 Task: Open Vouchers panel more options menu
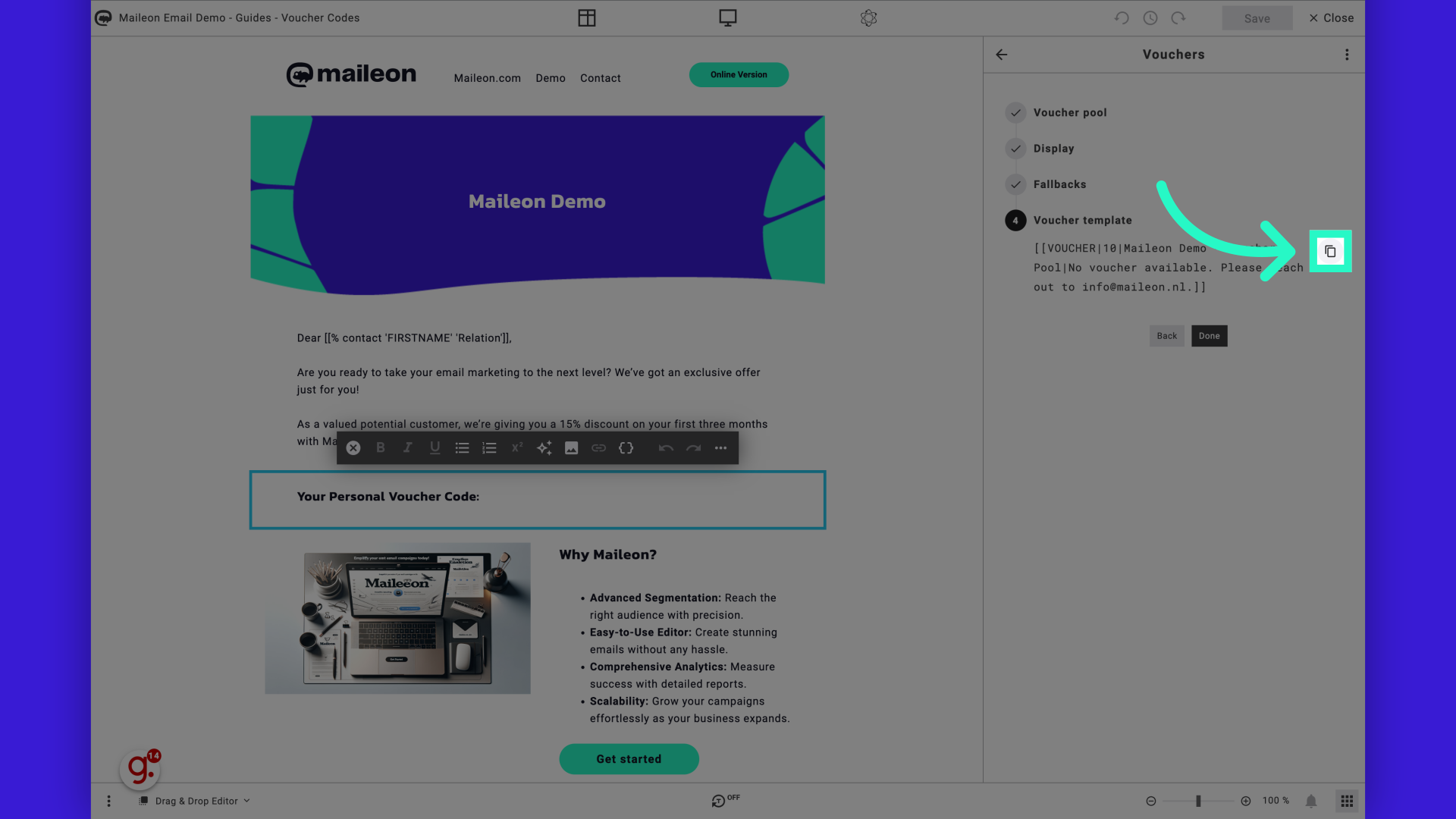(x=1347, y=55)
